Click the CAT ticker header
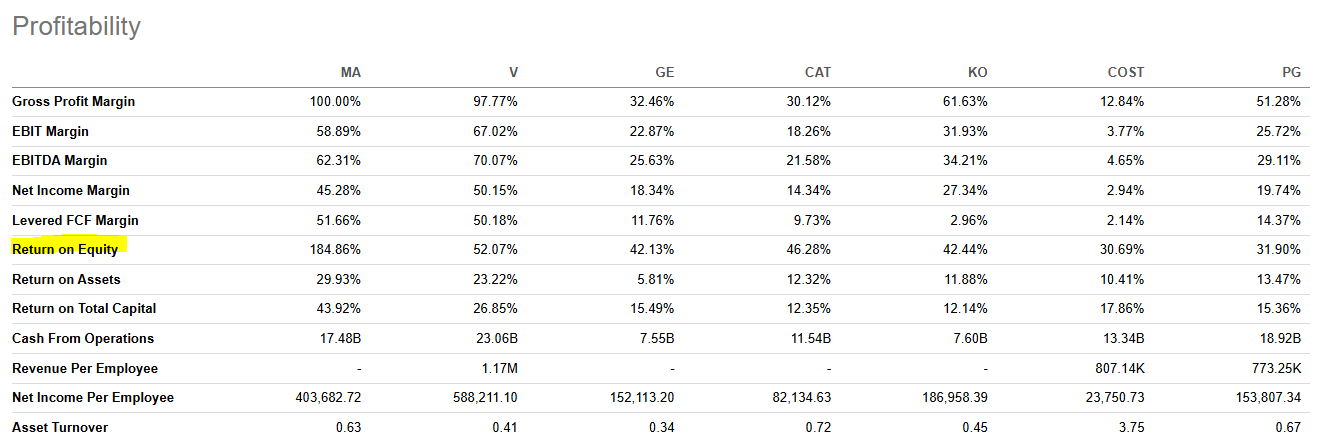The width and height of the screenshot is (1321, 445). click(x=817, y=72)
